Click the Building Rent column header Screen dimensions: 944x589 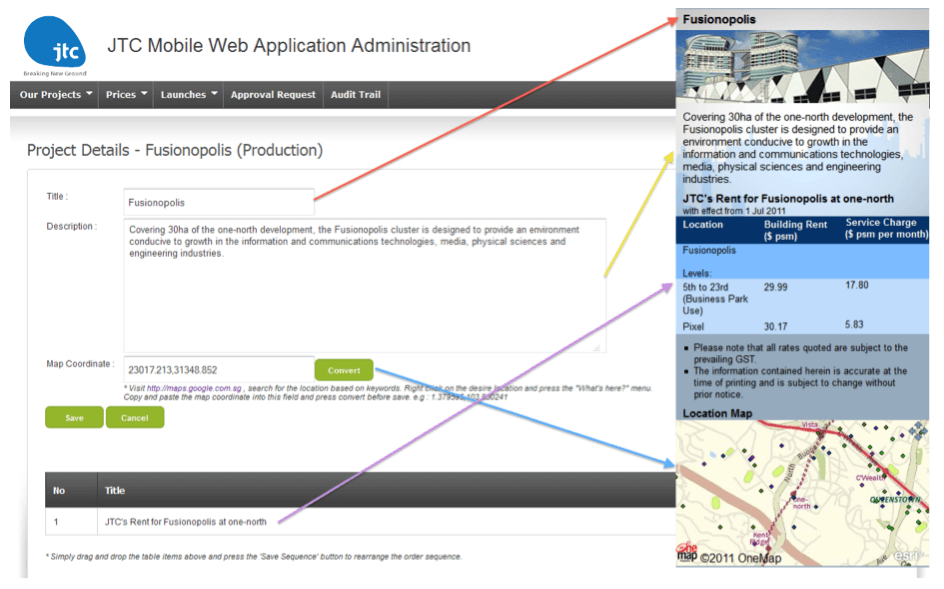tap(795, 230)
